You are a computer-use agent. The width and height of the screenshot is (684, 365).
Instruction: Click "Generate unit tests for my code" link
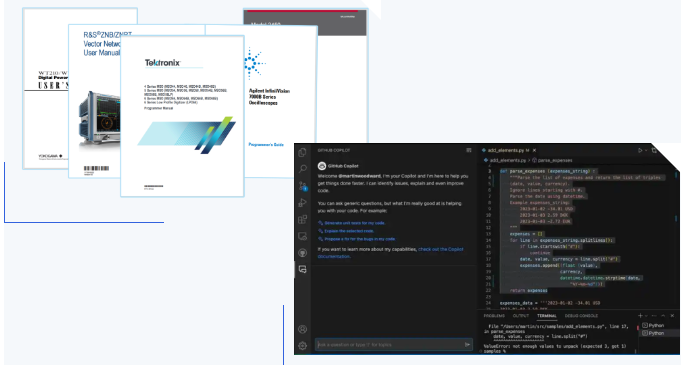point(354,223)
